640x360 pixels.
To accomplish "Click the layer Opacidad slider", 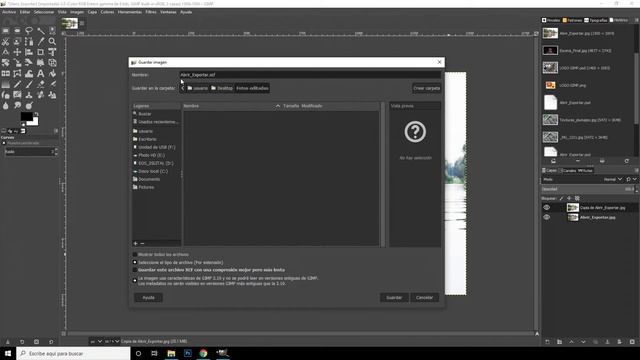I will [588, 189].
